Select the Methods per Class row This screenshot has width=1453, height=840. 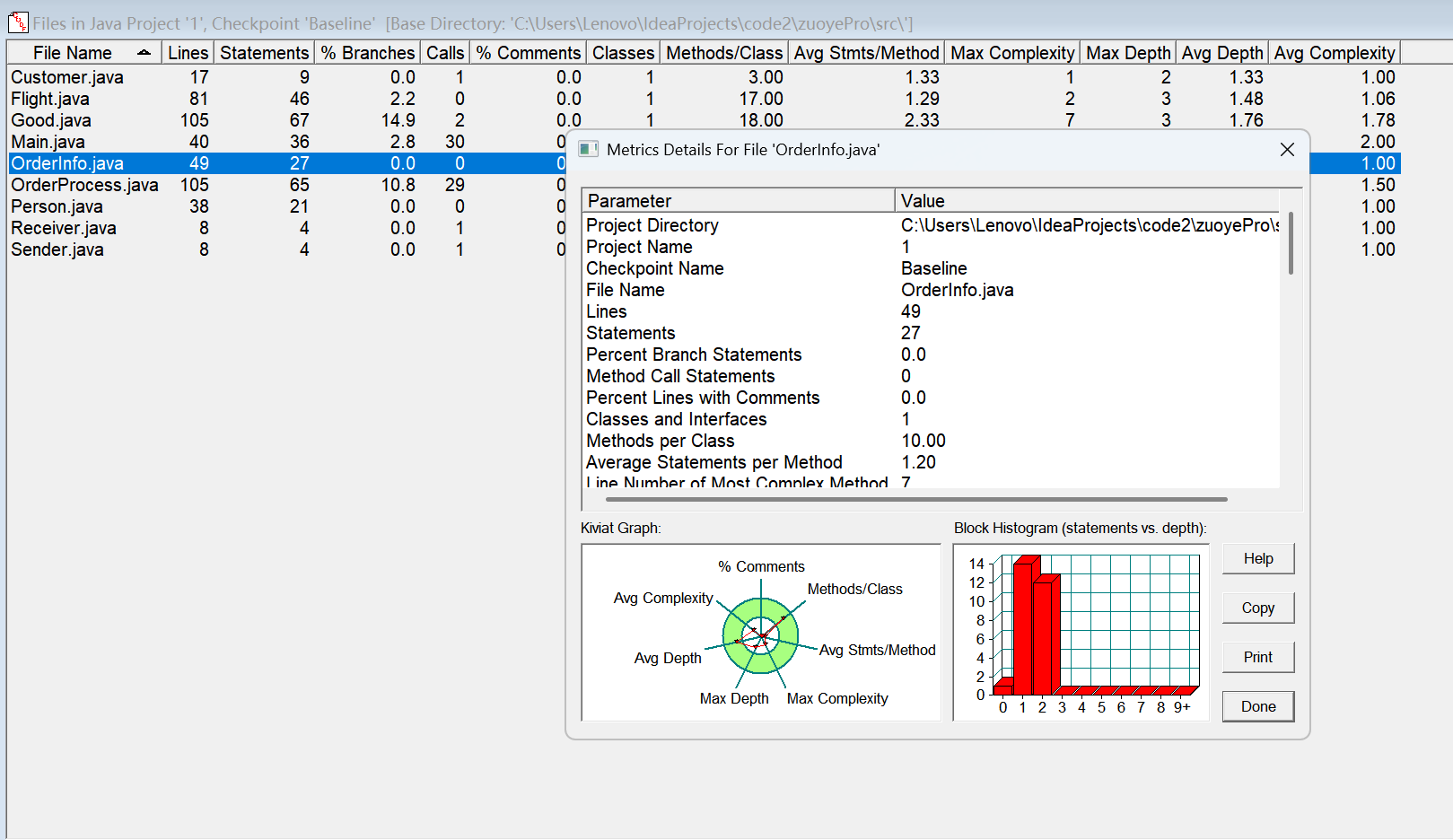pos(932,441)
